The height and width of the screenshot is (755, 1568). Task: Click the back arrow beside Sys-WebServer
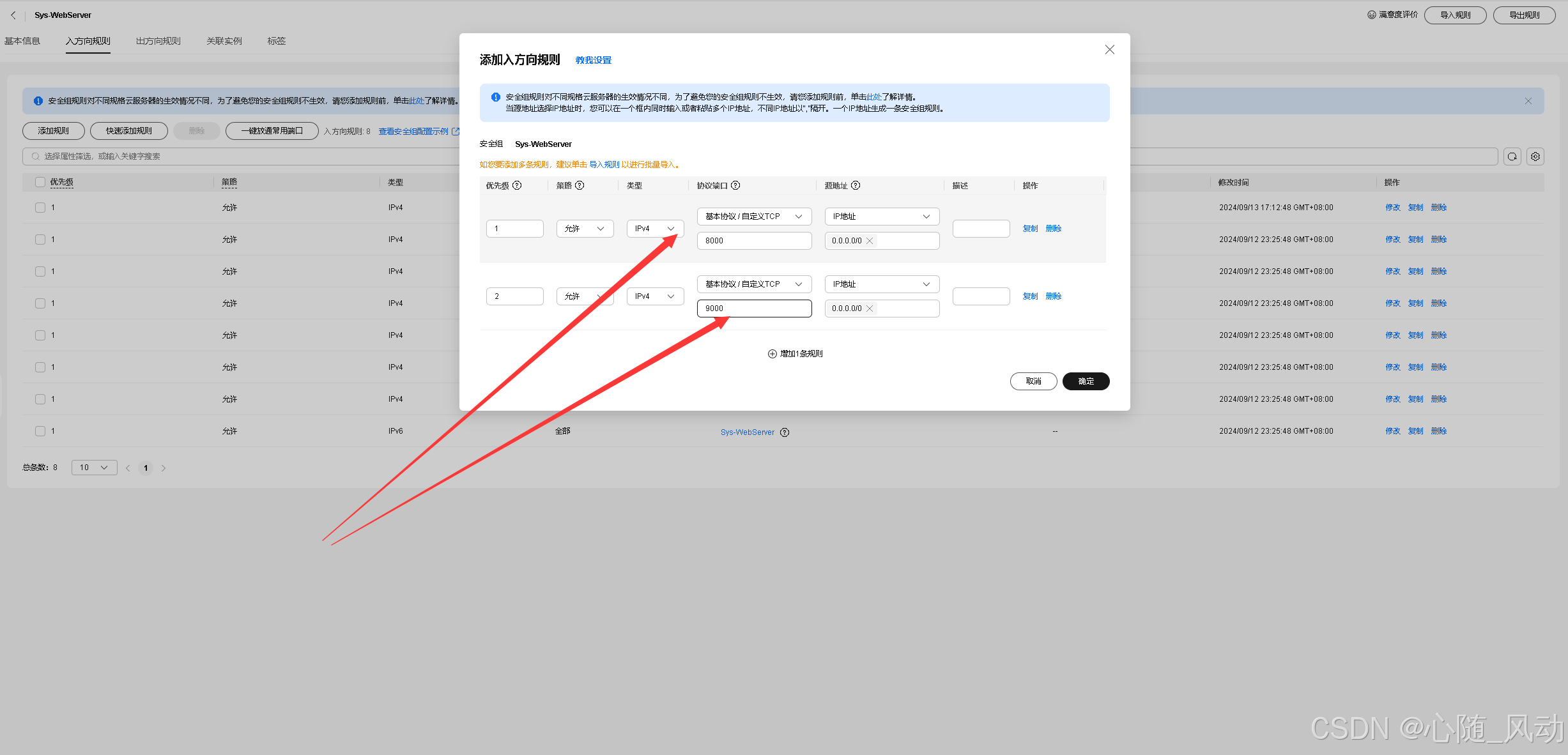coord(13,15)
